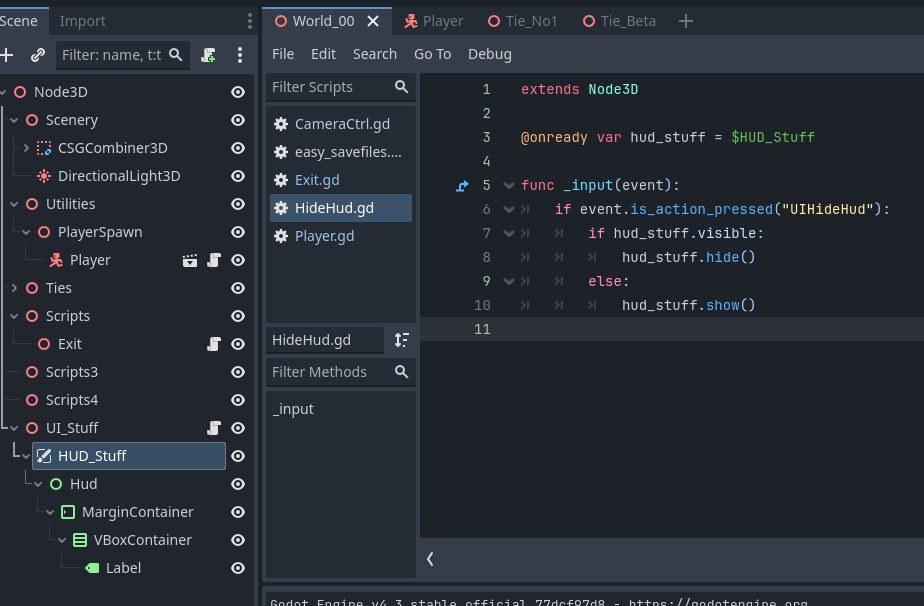Click the instance scene link icon

pyautogui.click(x=38, y=55)
